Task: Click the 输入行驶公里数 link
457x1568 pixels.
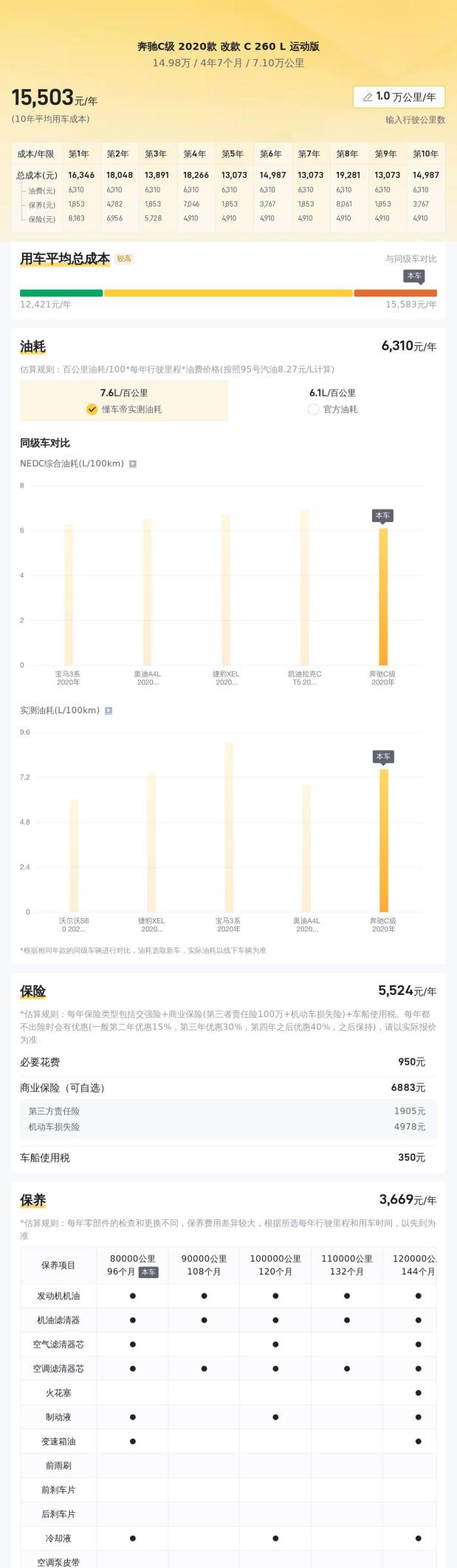Action: click(x=415, y=119)
